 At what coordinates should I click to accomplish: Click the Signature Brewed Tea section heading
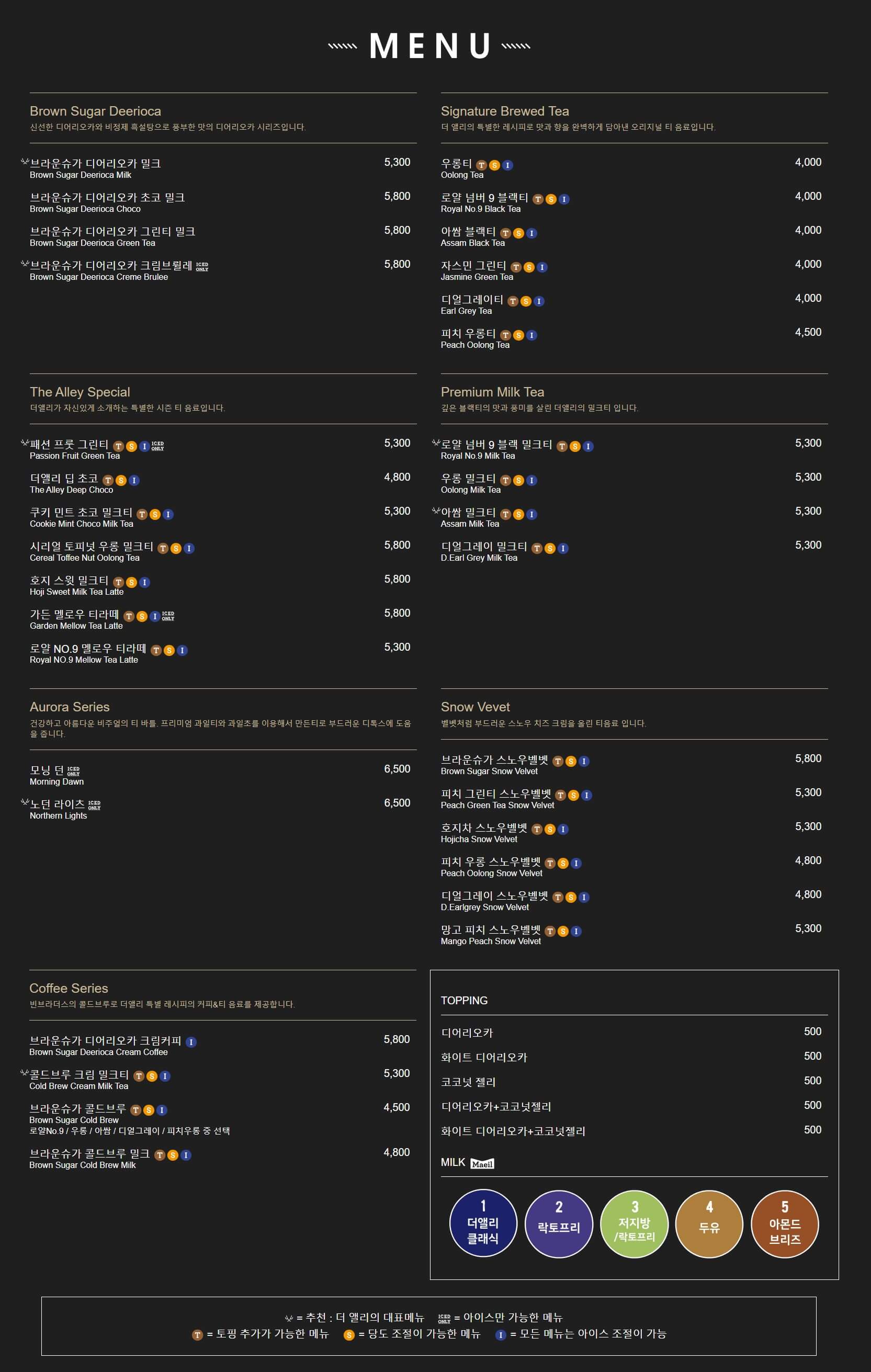click(505, 111)
